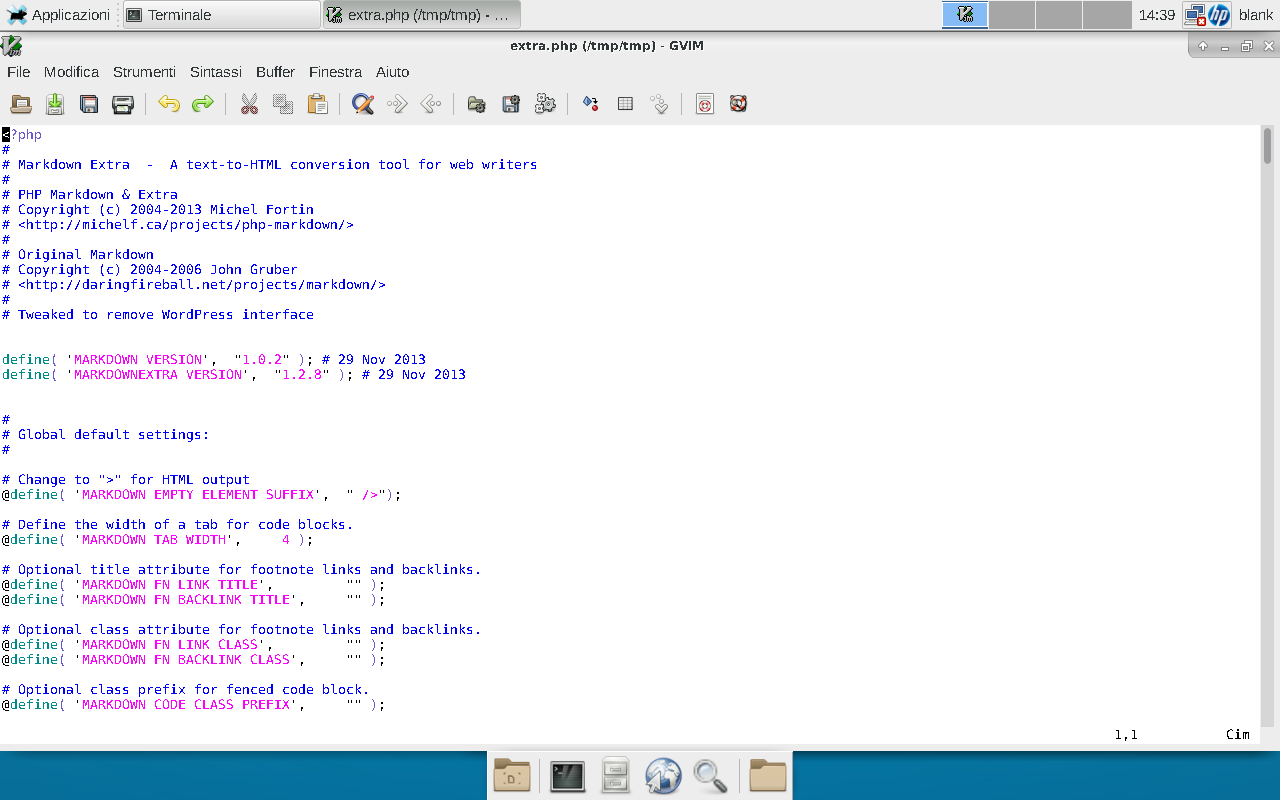Open the application finder magnifier in dock

point(710,776)
